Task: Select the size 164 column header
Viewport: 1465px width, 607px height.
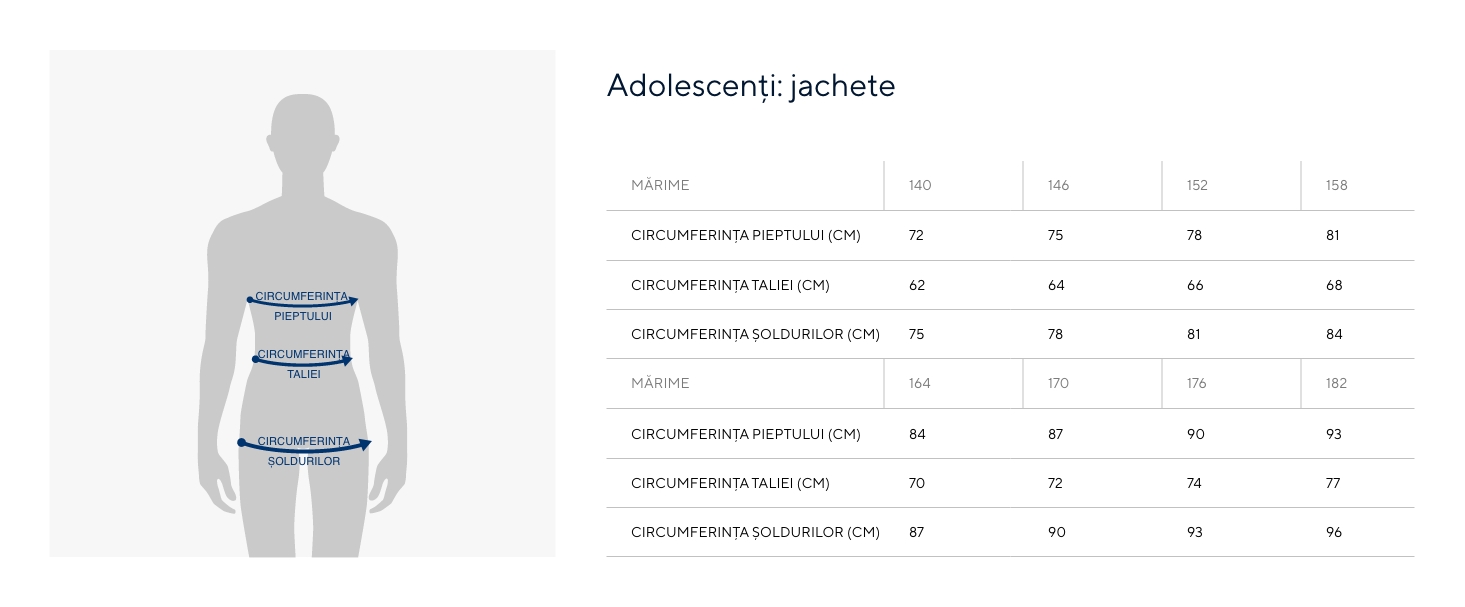Action: coord(920,383)
